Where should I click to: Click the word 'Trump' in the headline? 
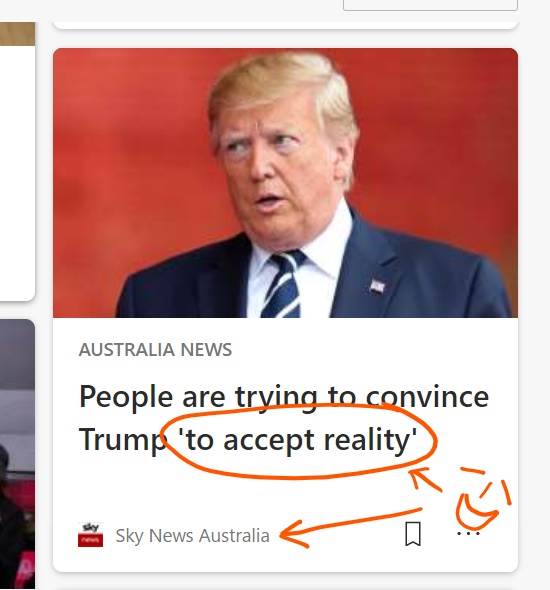[x=123, y=440]
